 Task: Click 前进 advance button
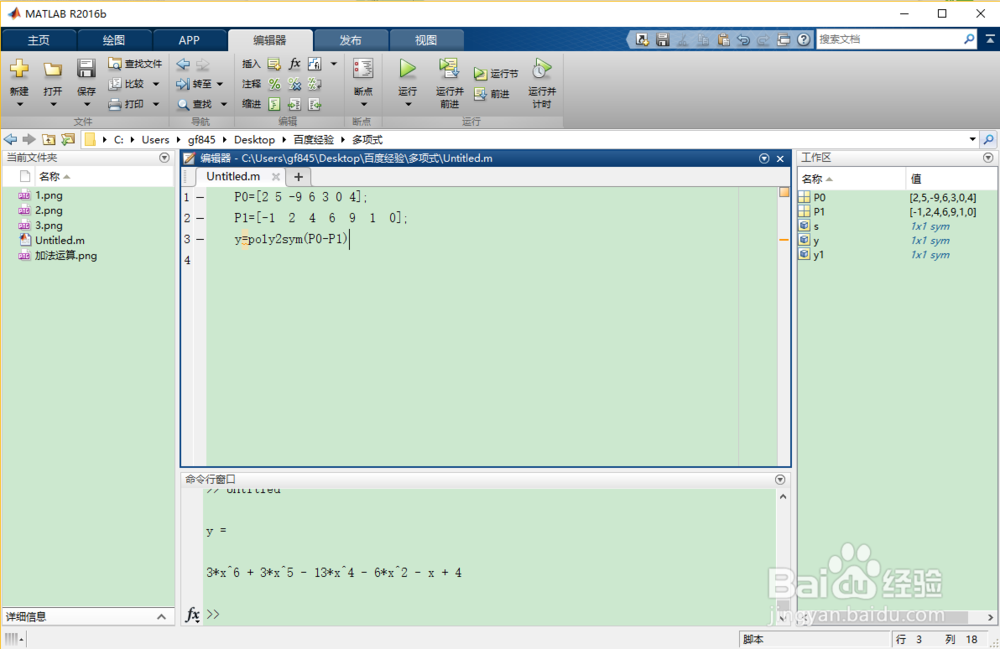click(x=492, y=94)
